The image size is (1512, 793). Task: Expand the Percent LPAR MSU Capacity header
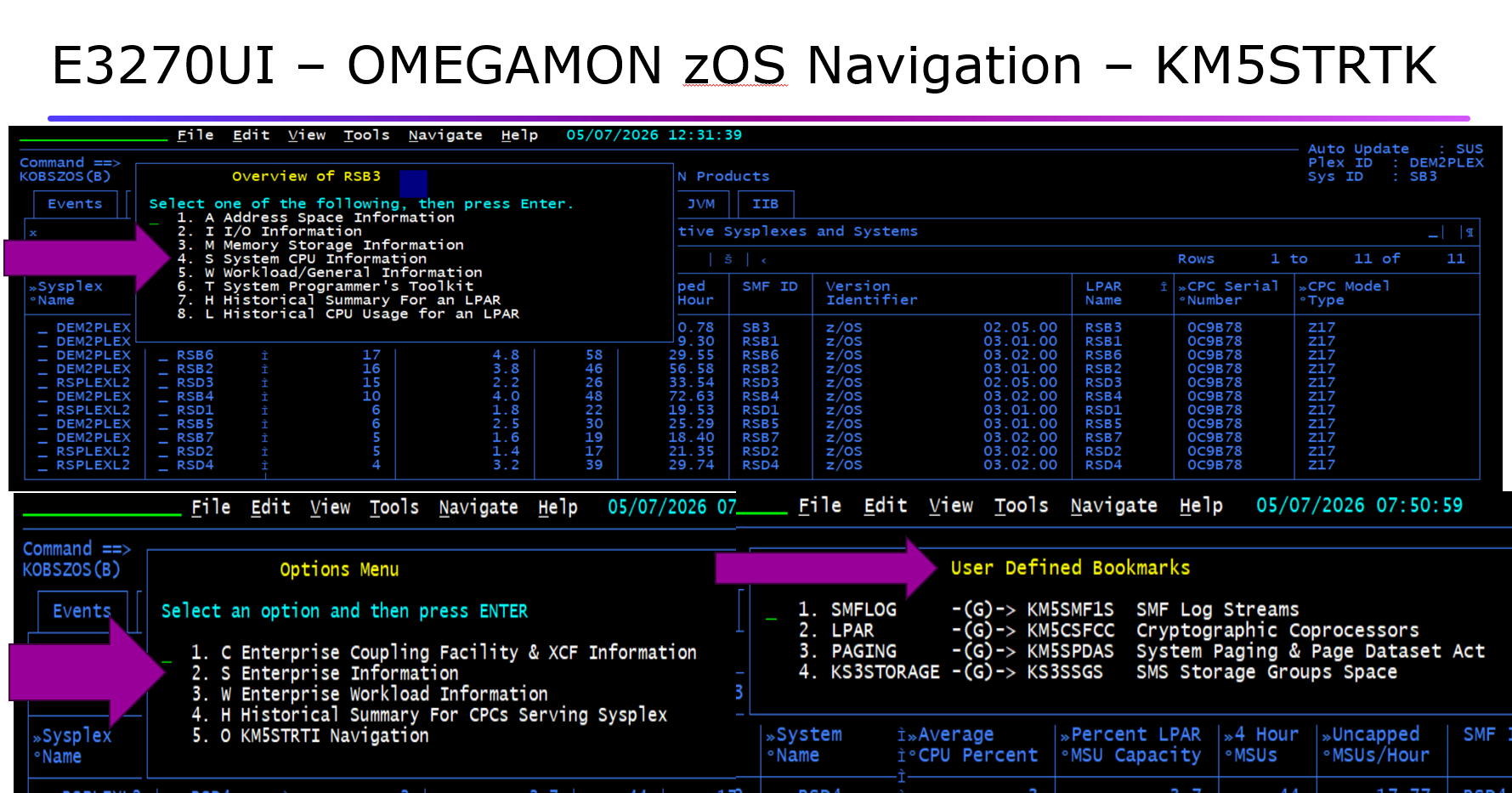pos(1065,736)
